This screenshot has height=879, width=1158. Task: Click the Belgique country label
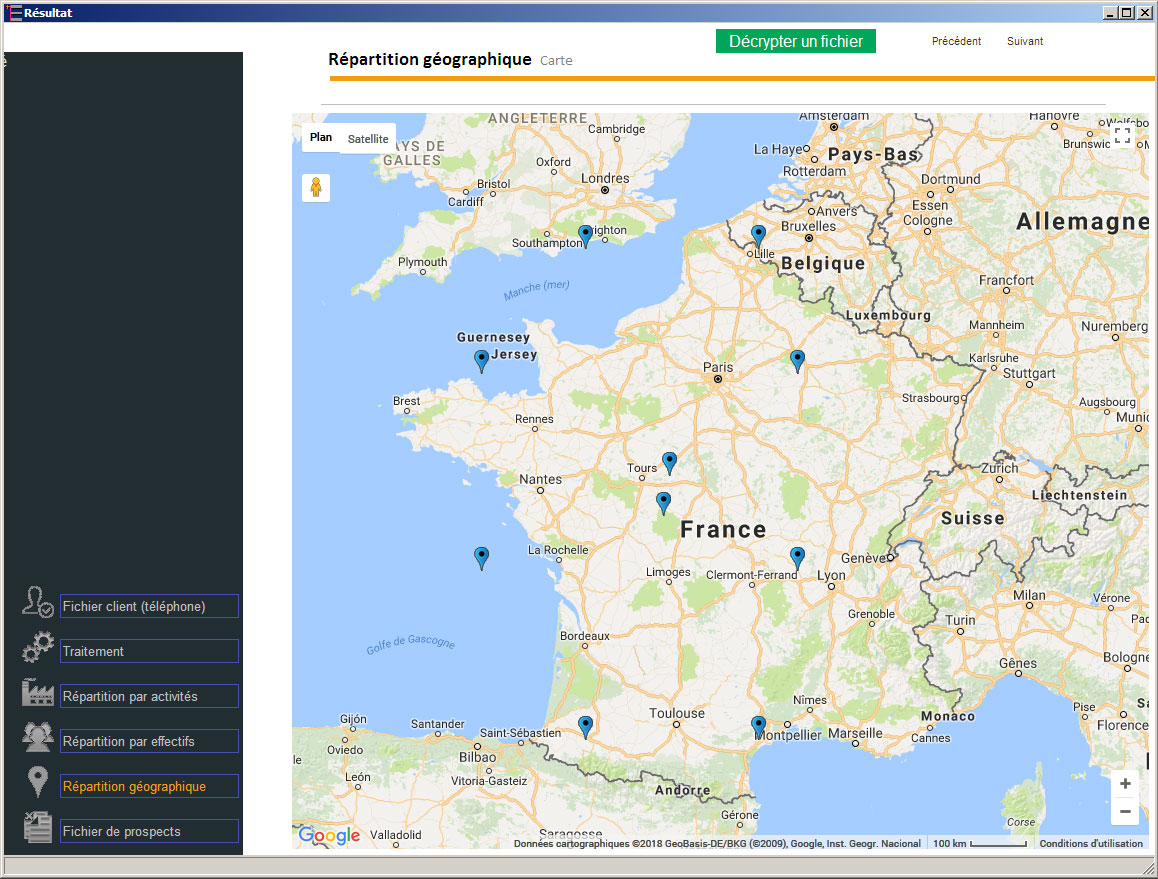(x=823, y=263)
